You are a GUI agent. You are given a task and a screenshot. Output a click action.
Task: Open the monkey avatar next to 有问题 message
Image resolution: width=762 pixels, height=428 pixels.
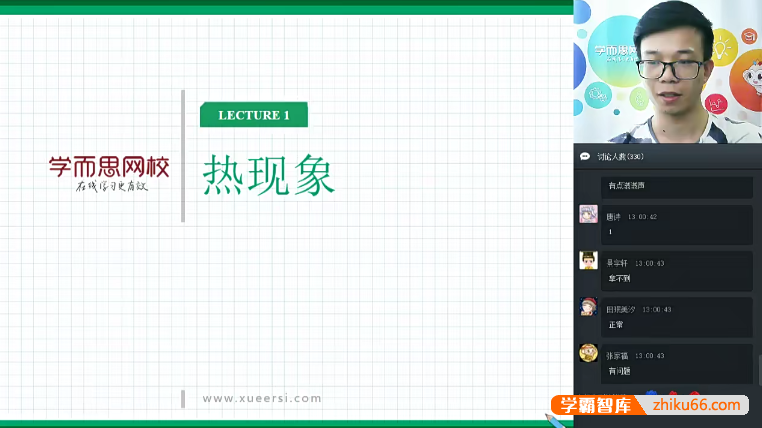(588, 353)
